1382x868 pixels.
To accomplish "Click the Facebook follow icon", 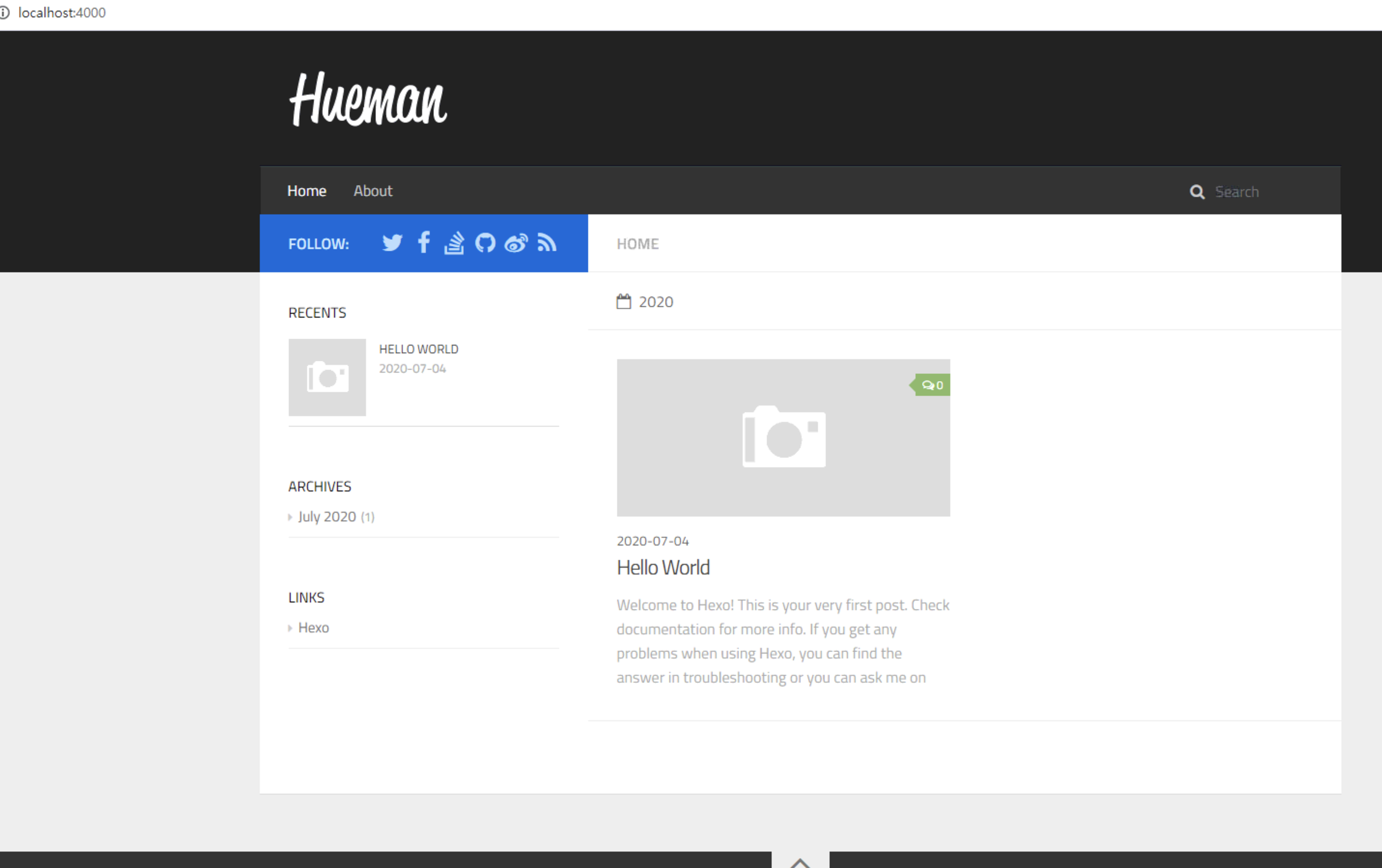I will point(423,243).
